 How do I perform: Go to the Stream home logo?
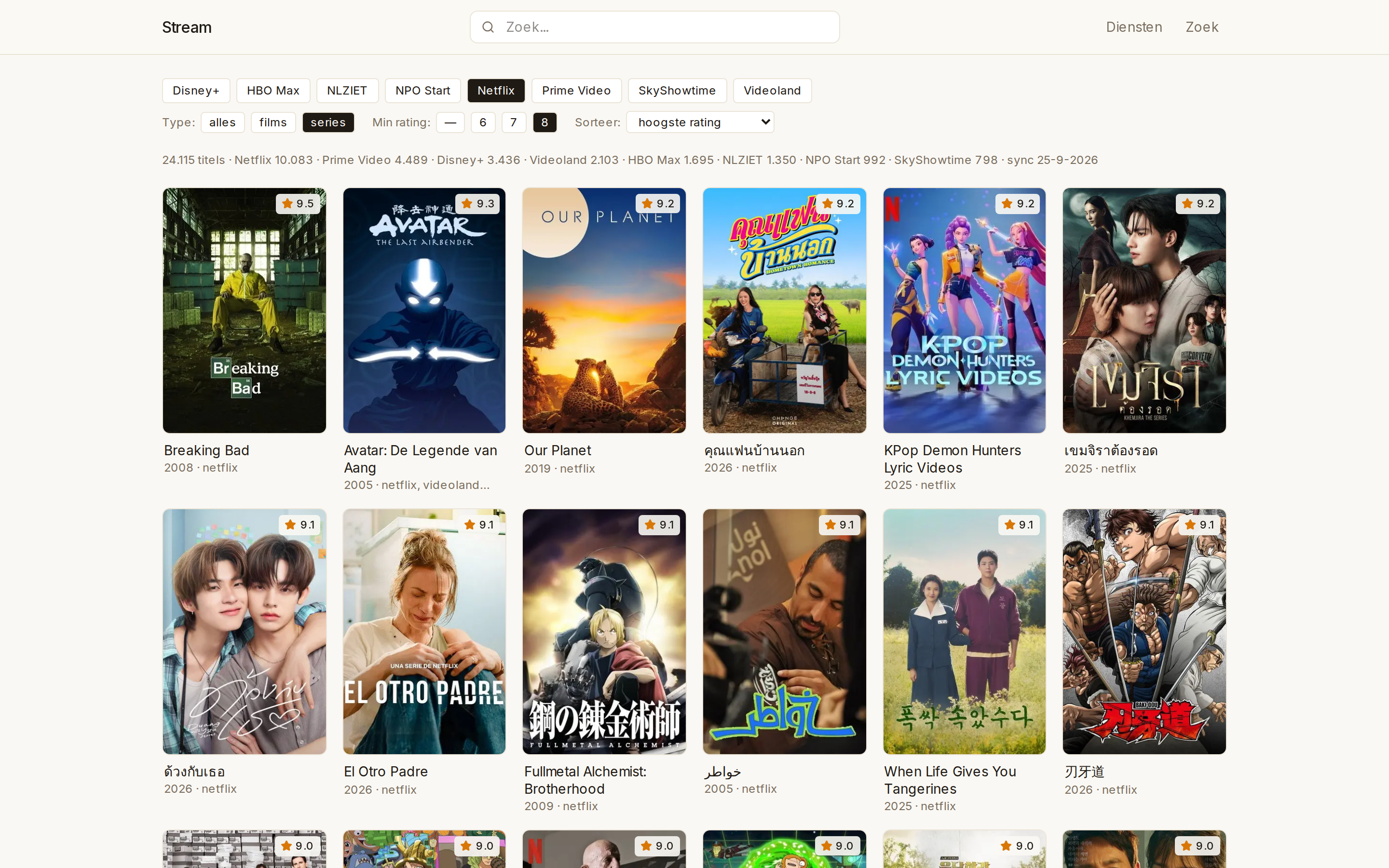tap(187, 27)
